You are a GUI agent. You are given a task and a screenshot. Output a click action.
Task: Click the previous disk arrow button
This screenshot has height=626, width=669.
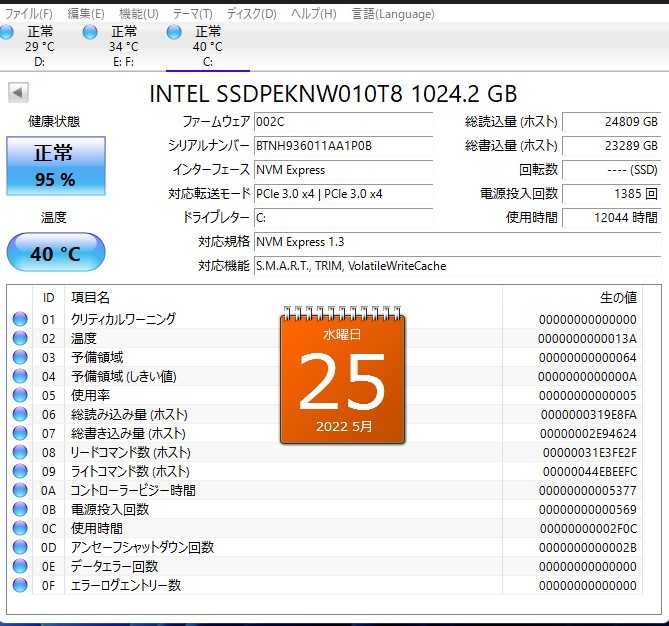18,93
